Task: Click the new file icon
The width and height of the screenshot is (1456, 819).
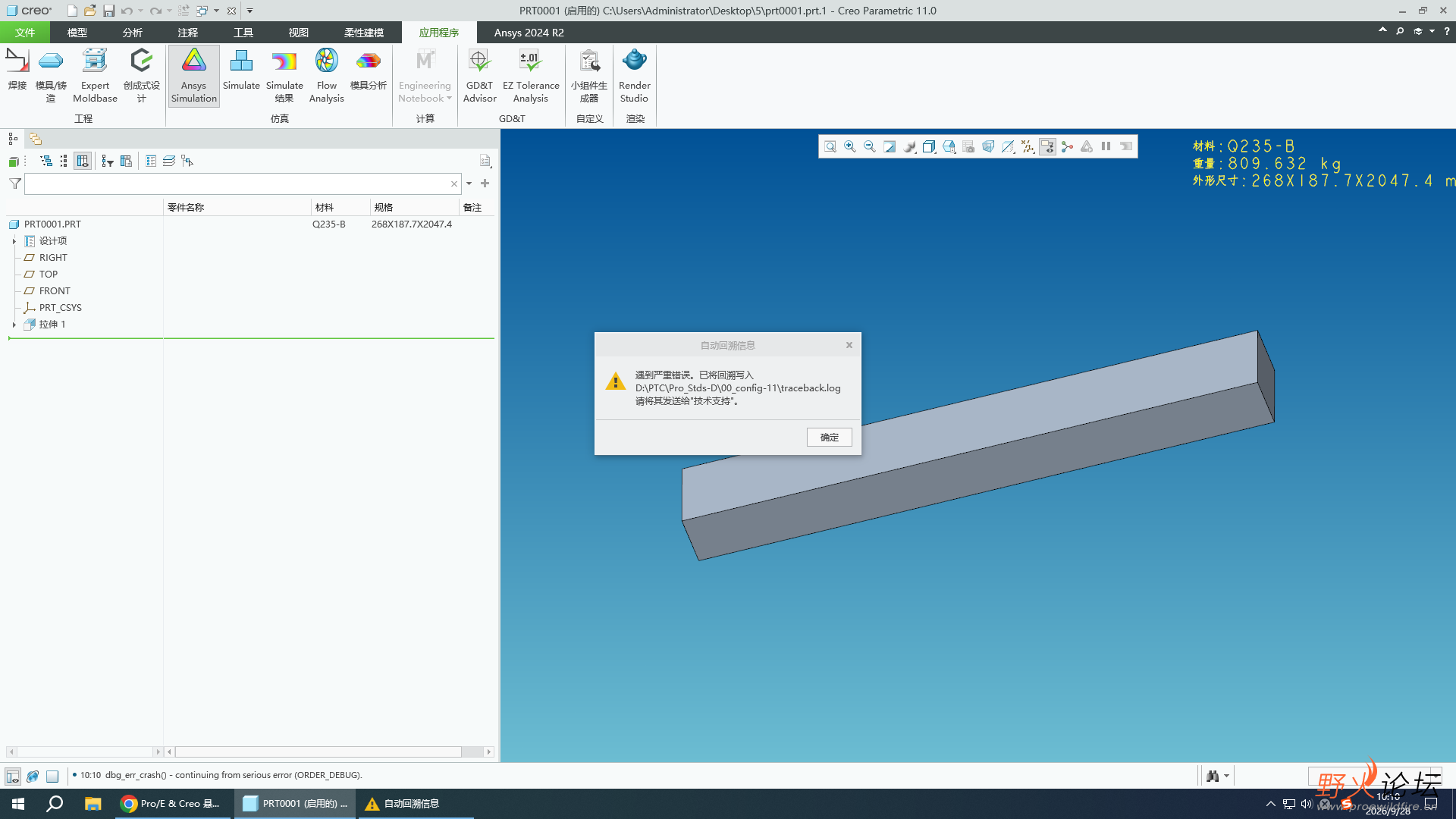Action: pos(71,11)
